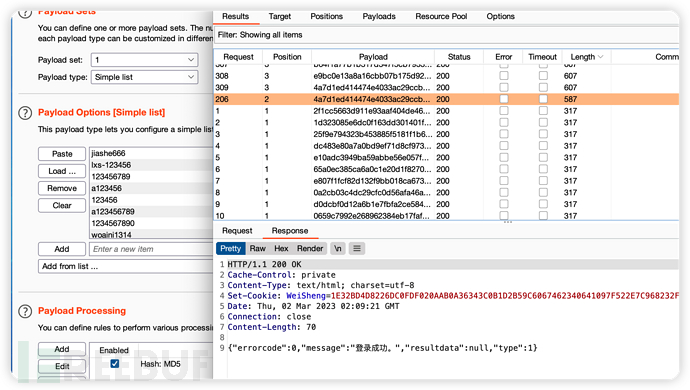Sort by Error column header
The width and height of the screenshot is (690, 390).
pyautogui.click(x=503, y=57)
